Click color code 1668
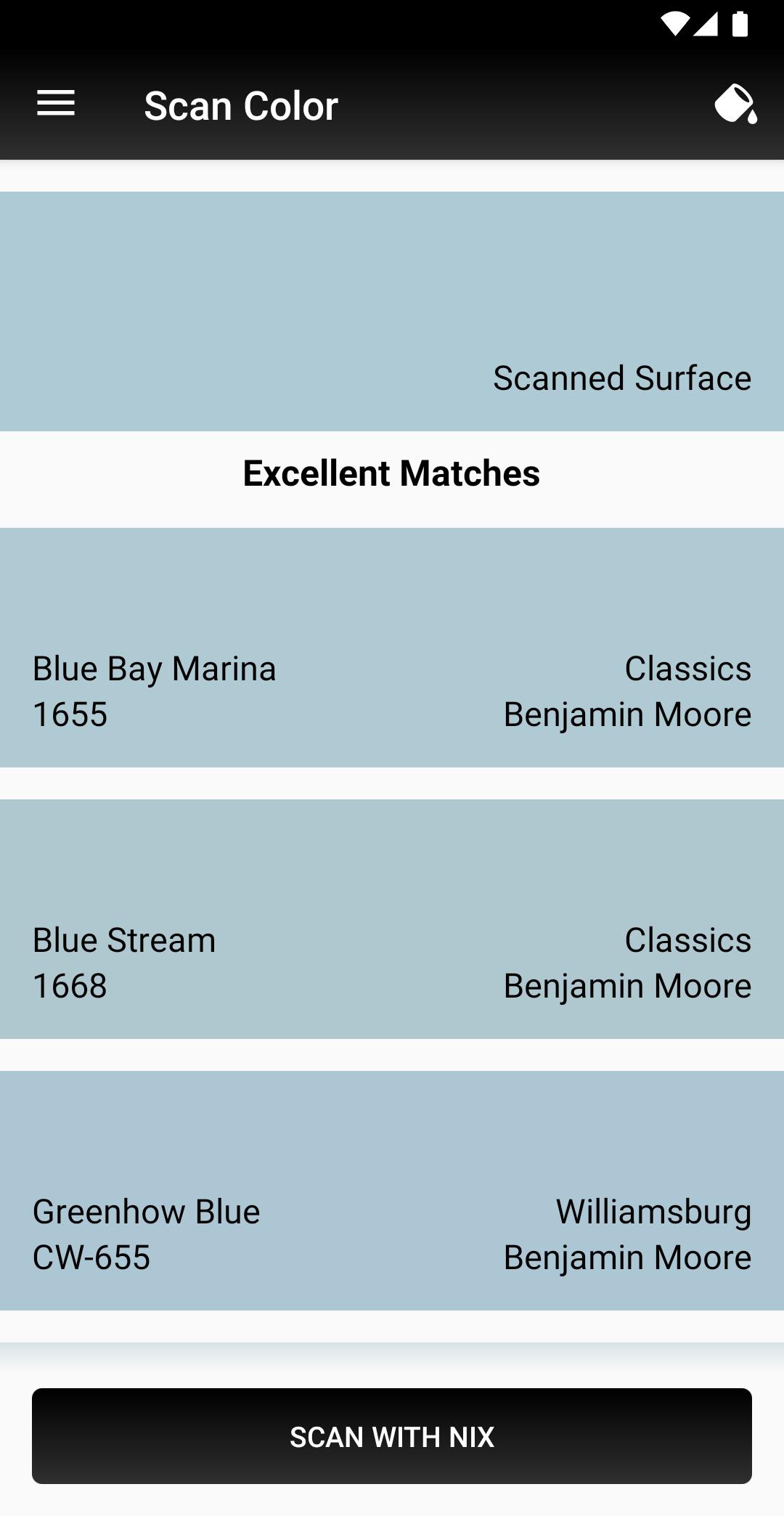The height and width of the screenshot is (1516, 784). [x=70, y=986]
